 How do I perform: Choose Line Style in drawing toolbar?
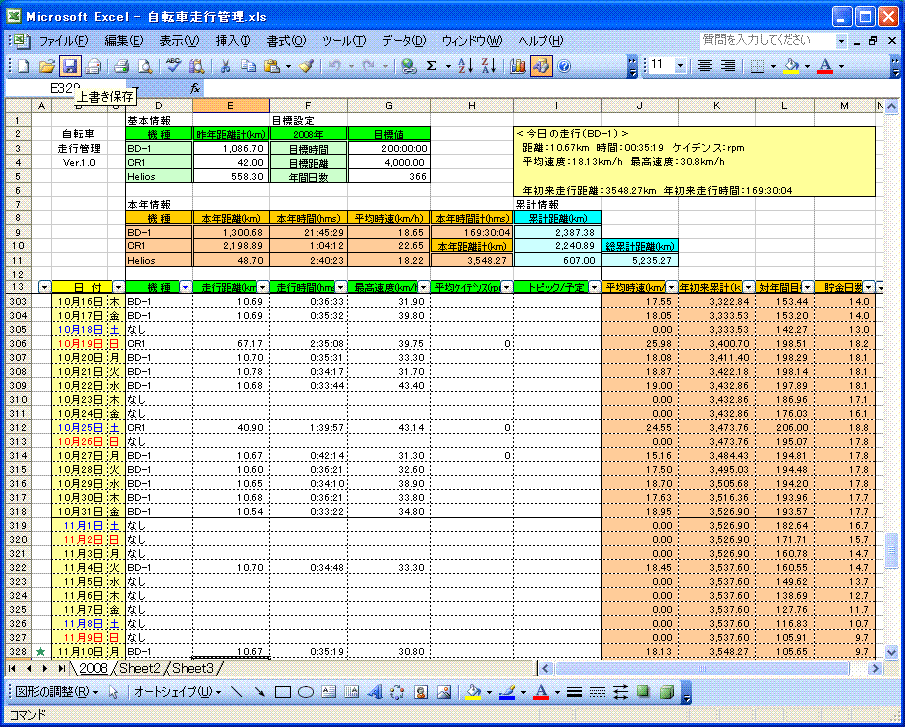point(574,692)
